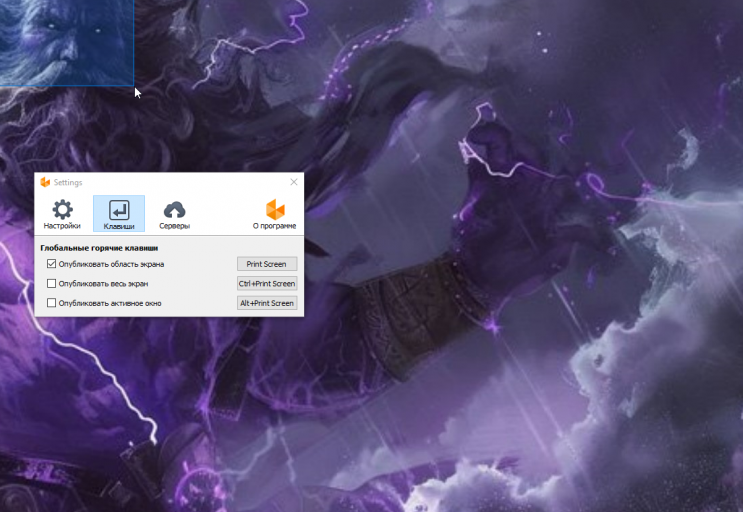Click the Settings window title text
The height and width of the screenshot is (512, 743).
pyautogui.click(x=68, y=182)
